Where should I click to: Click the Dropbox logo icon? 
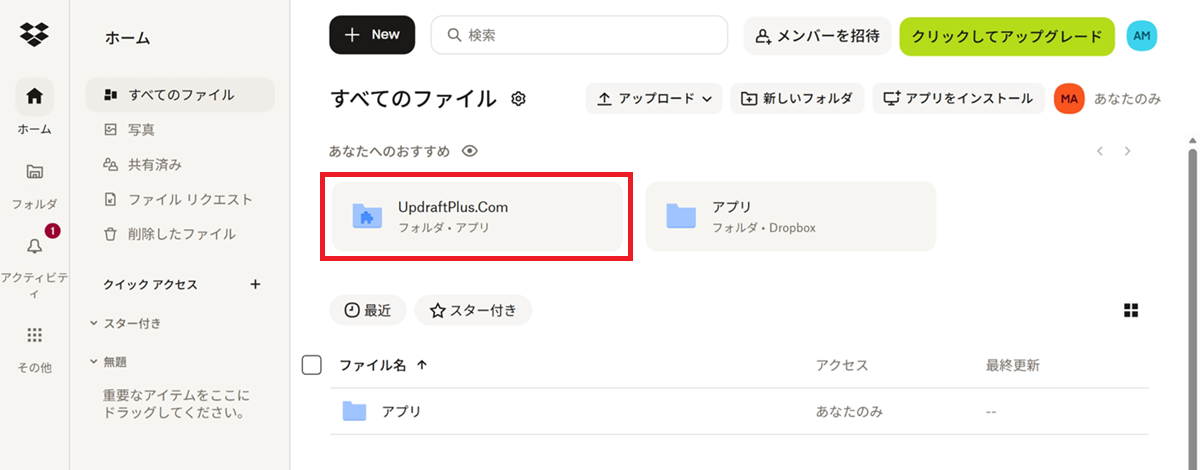(34, 37)
